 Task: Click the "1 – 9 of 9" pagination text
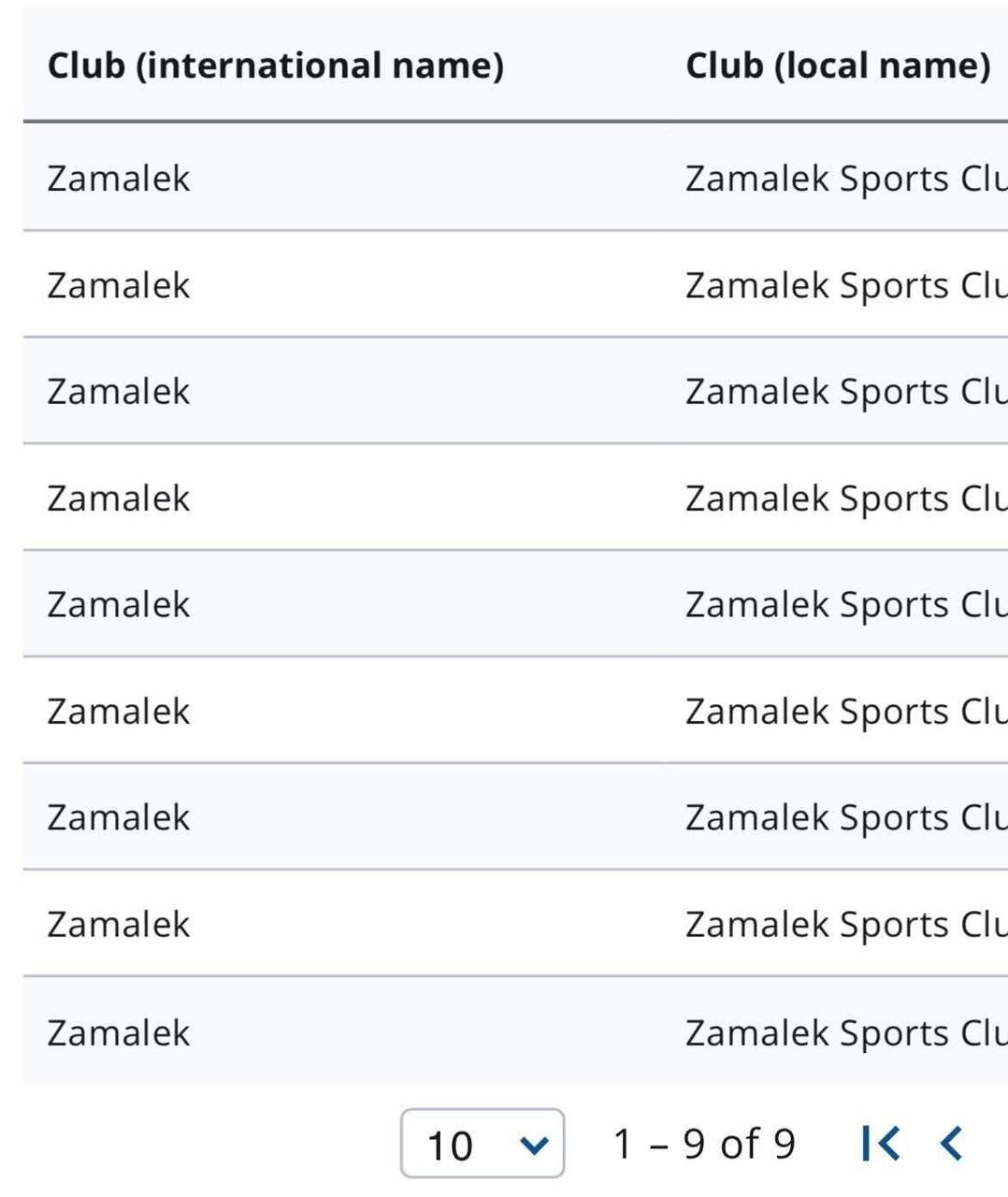pyautogui.click(x=704, y=1144)
